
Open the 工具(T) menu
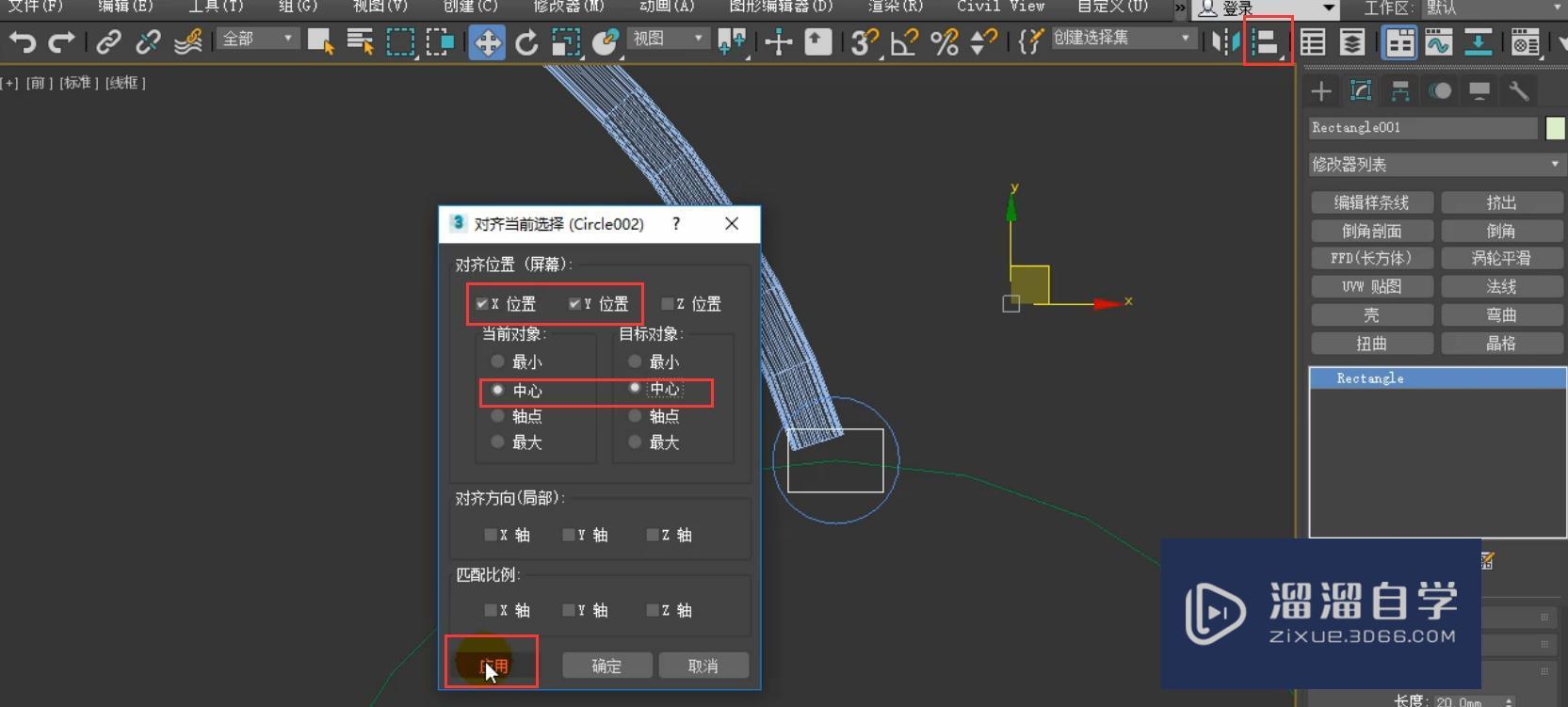pos(216,7)
